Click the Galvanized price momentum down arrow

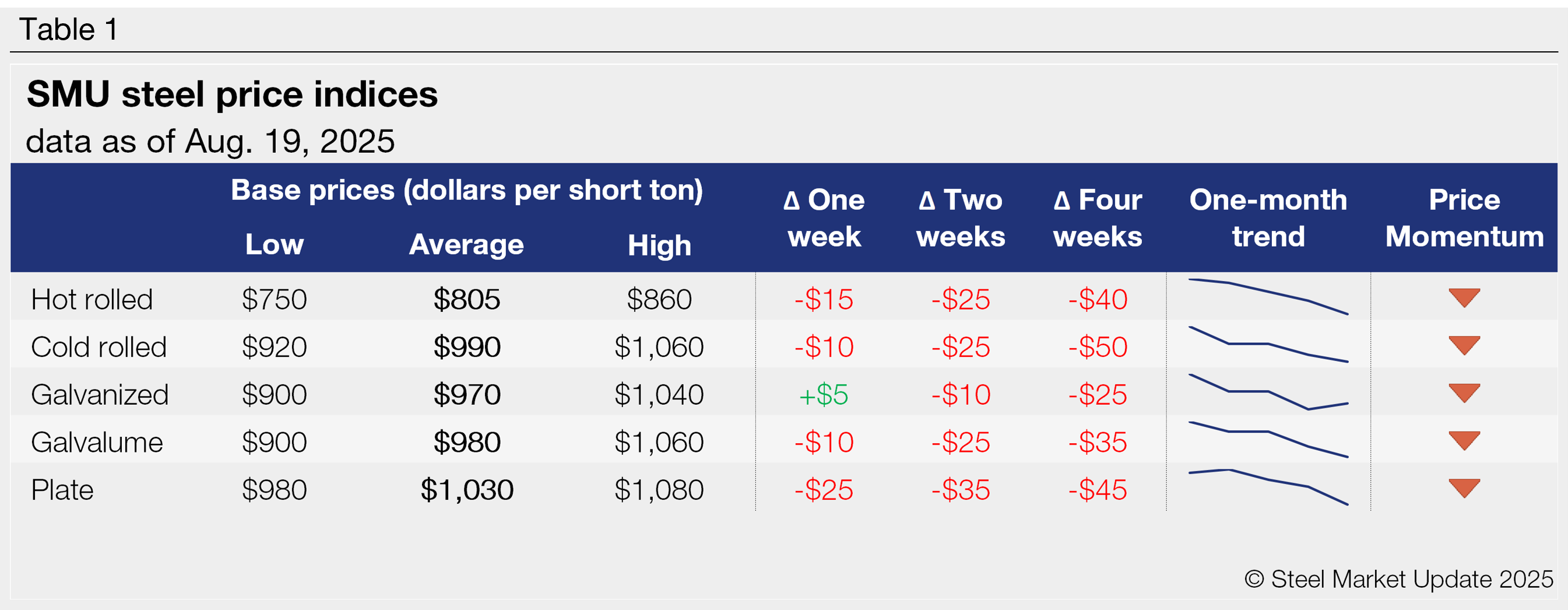(x=1464, y=392)
